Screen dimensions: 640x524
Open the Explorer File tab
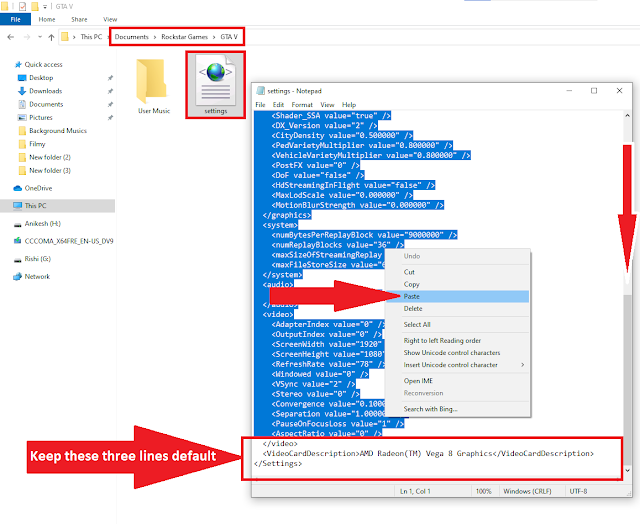[16, 19]
